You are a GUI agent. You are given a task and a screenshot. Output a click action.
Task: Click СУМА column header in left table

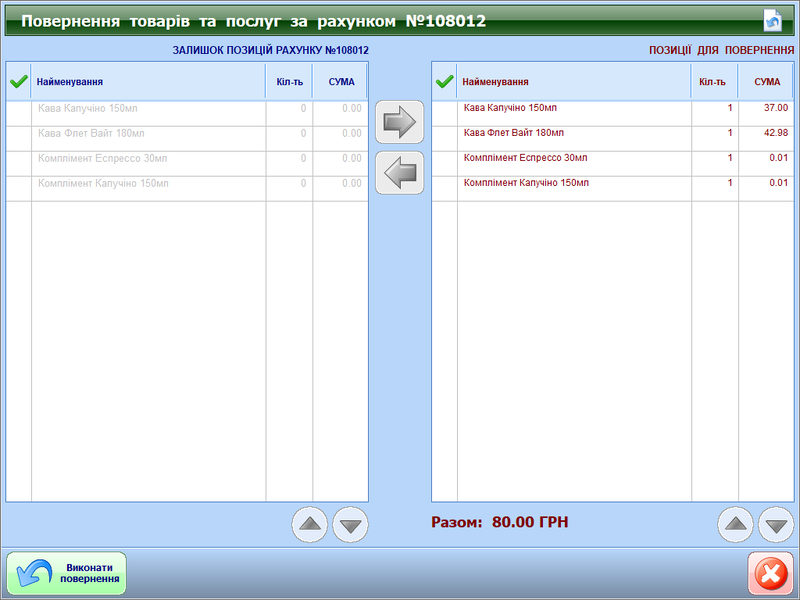click(x=341, y=82)
